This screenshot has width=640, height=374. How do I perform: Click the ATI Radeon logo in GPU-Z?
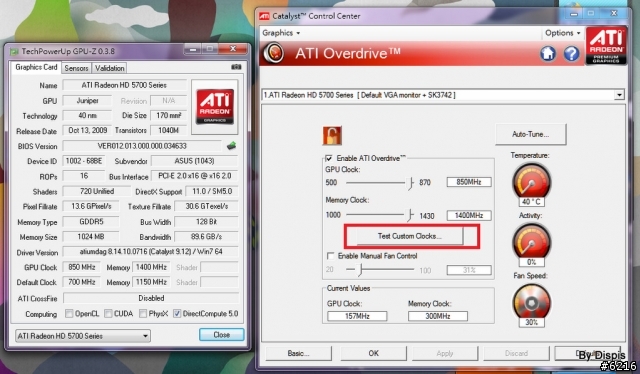coord(215,107)
